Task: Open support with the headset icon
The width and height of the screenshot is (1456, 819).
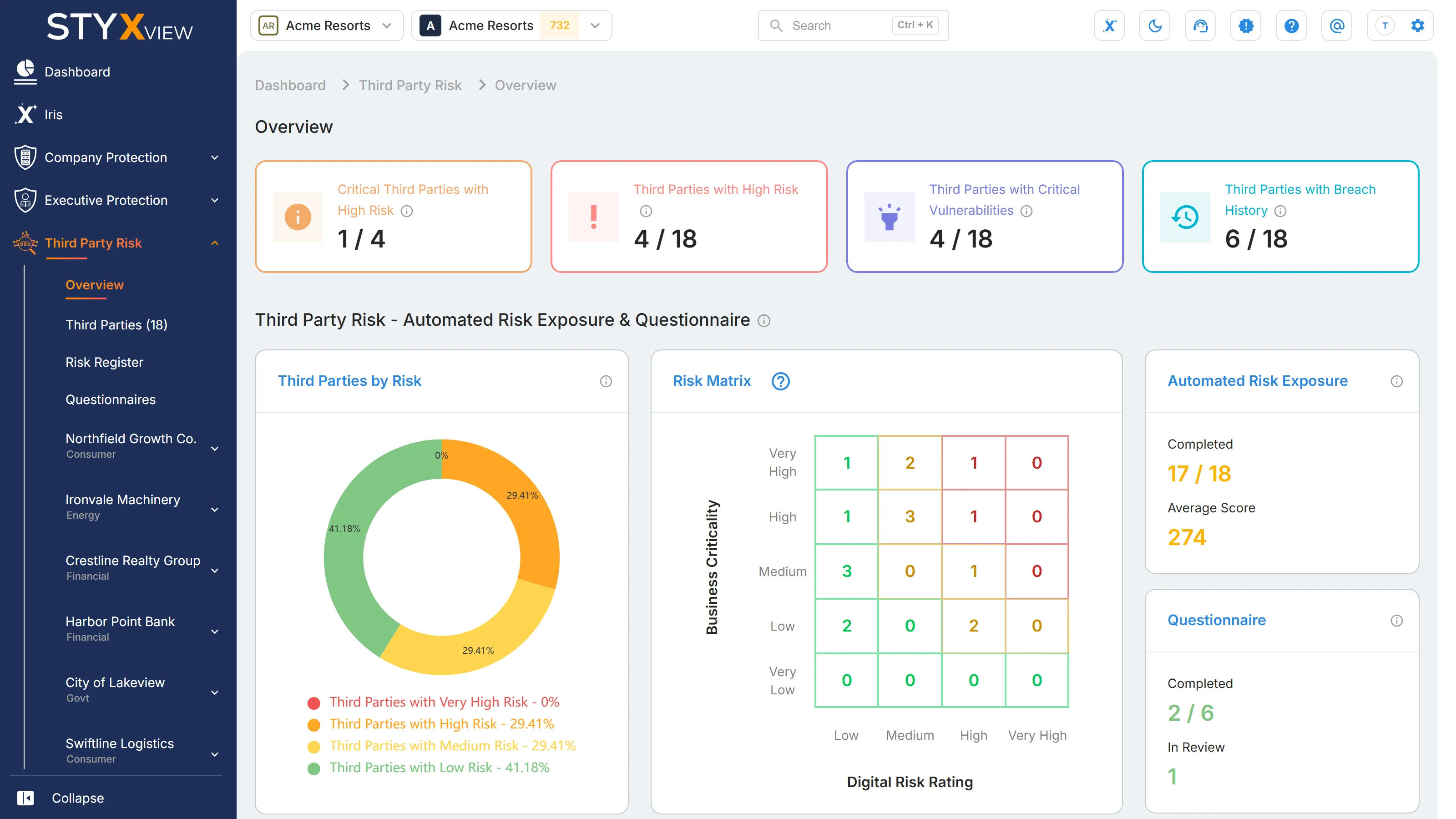Action: (x=1200, y=25)
